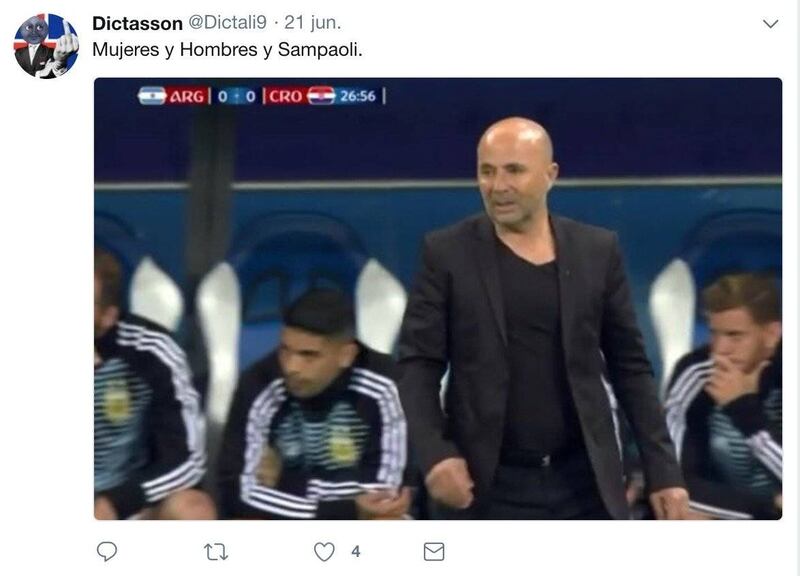The image size is (800, 576).
Task: Click the Croatia flag in the scoreboard
Action: pyautogui.click(x=321, y=95)
